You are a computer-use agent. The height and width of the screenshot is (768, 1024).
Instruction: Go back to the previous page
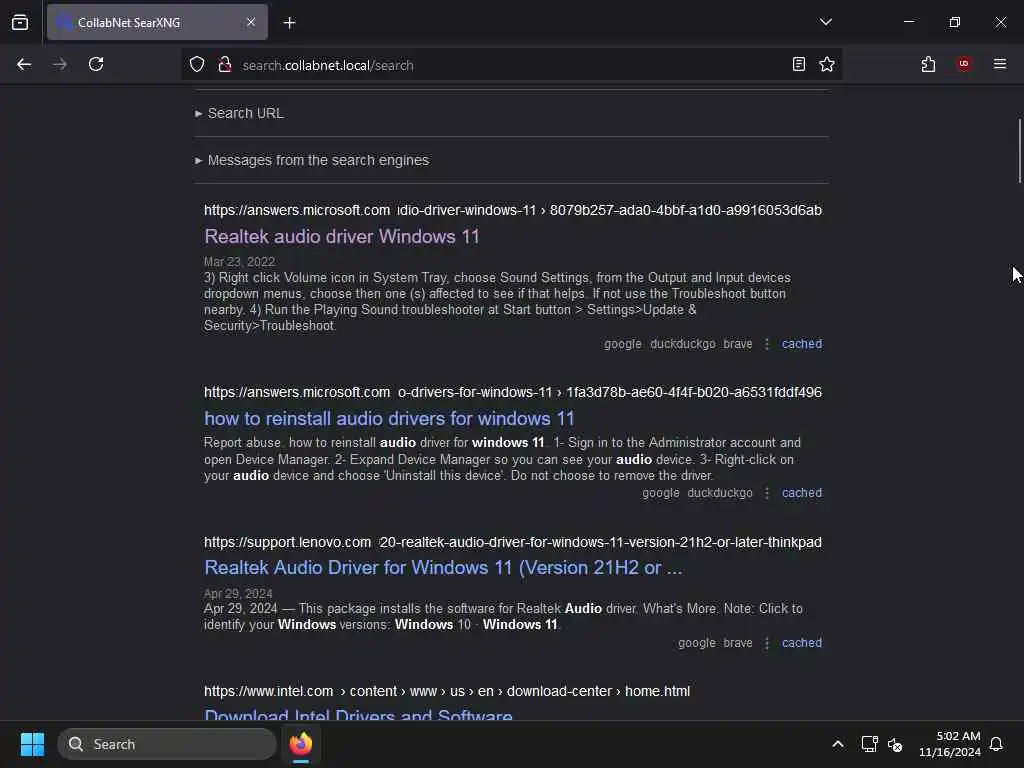pos(24,64)
